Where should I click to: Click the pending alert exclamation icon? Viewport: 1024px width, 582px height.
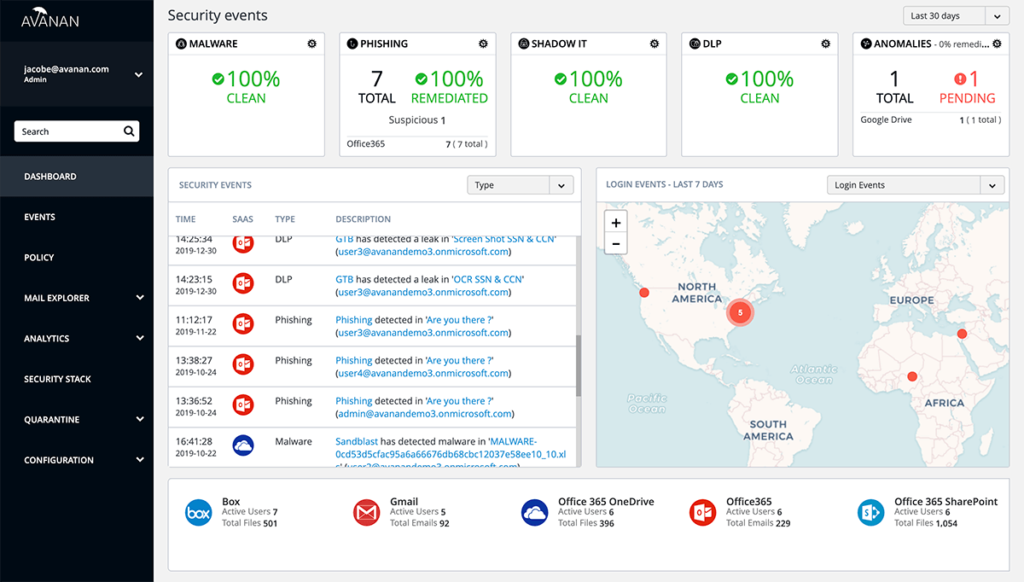pyautogui.click(x=959, y=79)
